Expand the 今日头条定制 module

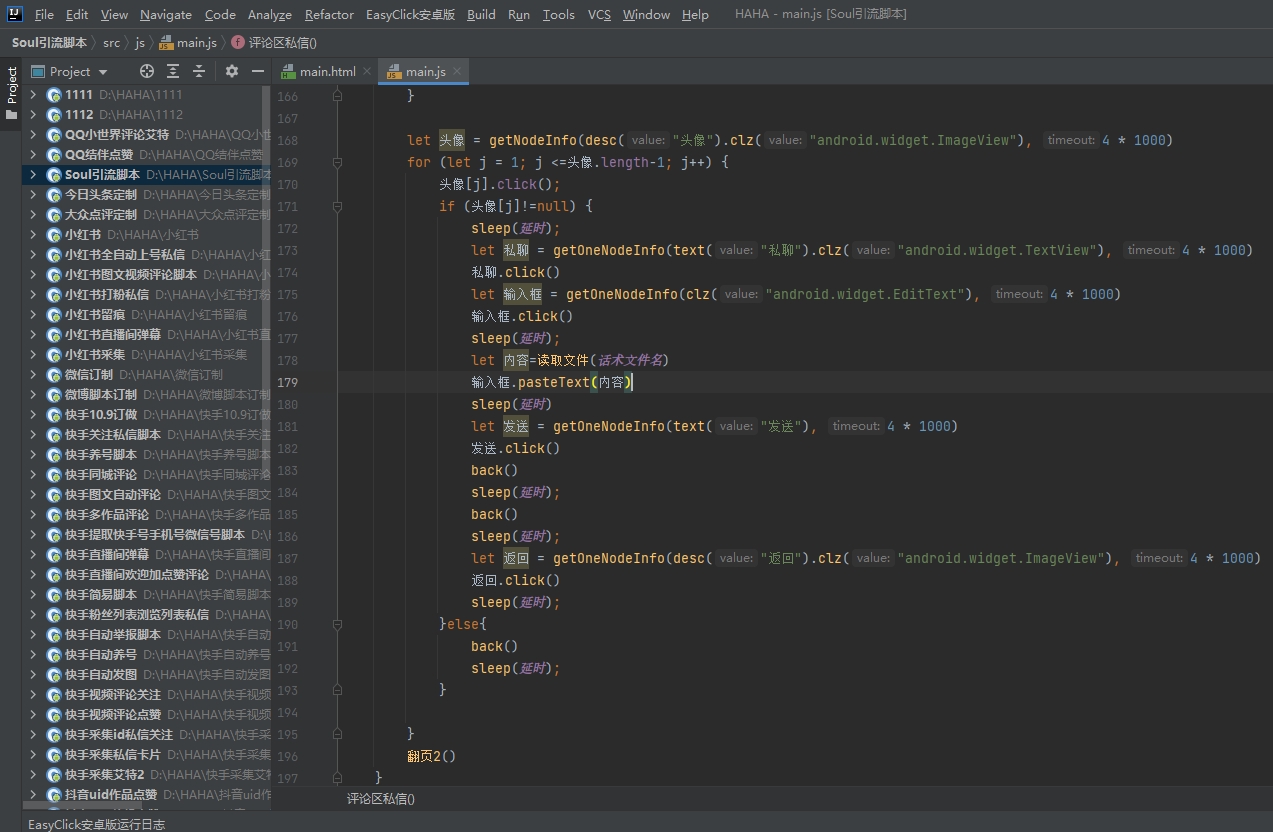[x=33, y=195]
